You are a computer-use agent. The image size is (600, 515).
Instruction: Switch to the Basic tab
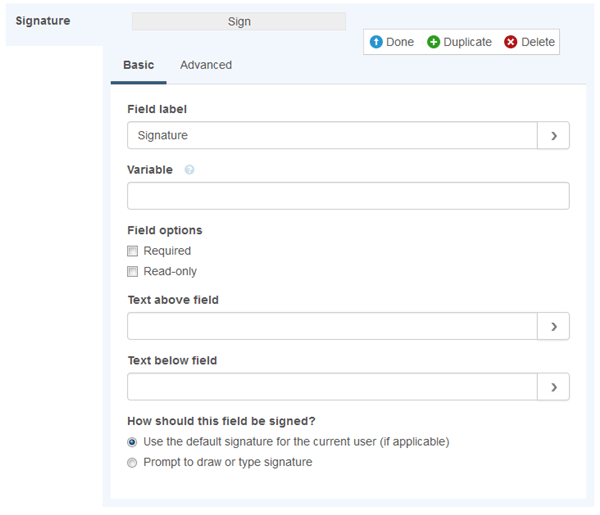pos(139,65)
